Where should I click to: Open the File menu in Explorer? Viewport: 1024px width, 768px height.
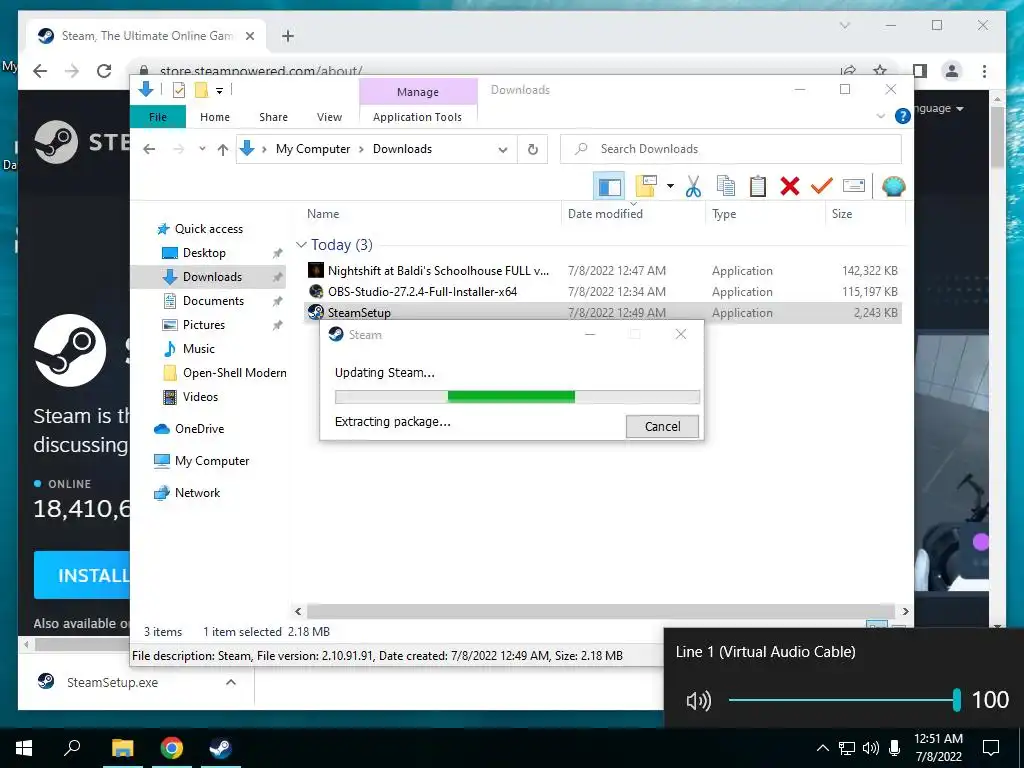[158, 117]
